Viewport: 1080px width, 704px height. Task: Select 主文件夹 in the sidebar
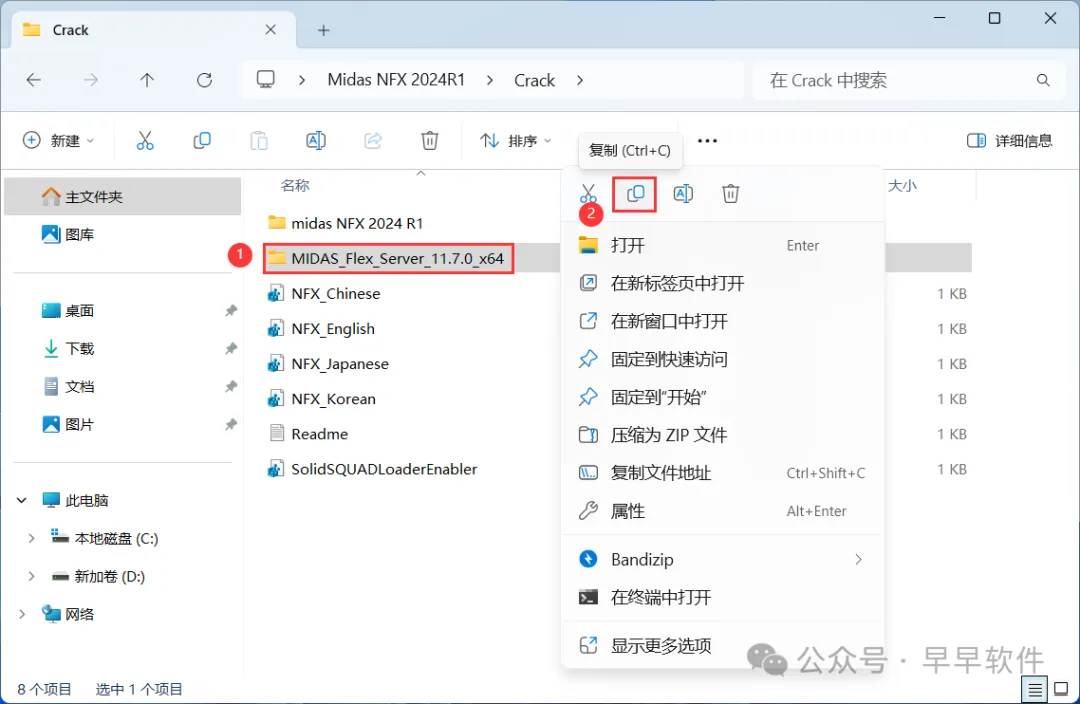[x=123, y=196]
